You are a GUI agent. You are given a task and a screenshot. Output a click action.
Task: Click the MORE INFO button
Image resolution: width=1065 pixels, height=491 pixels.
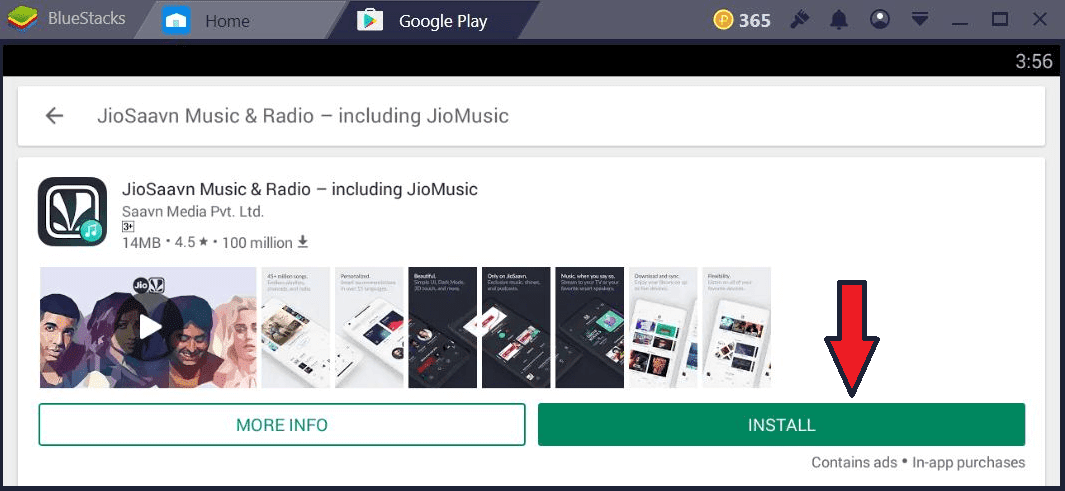tap(282, 425)
